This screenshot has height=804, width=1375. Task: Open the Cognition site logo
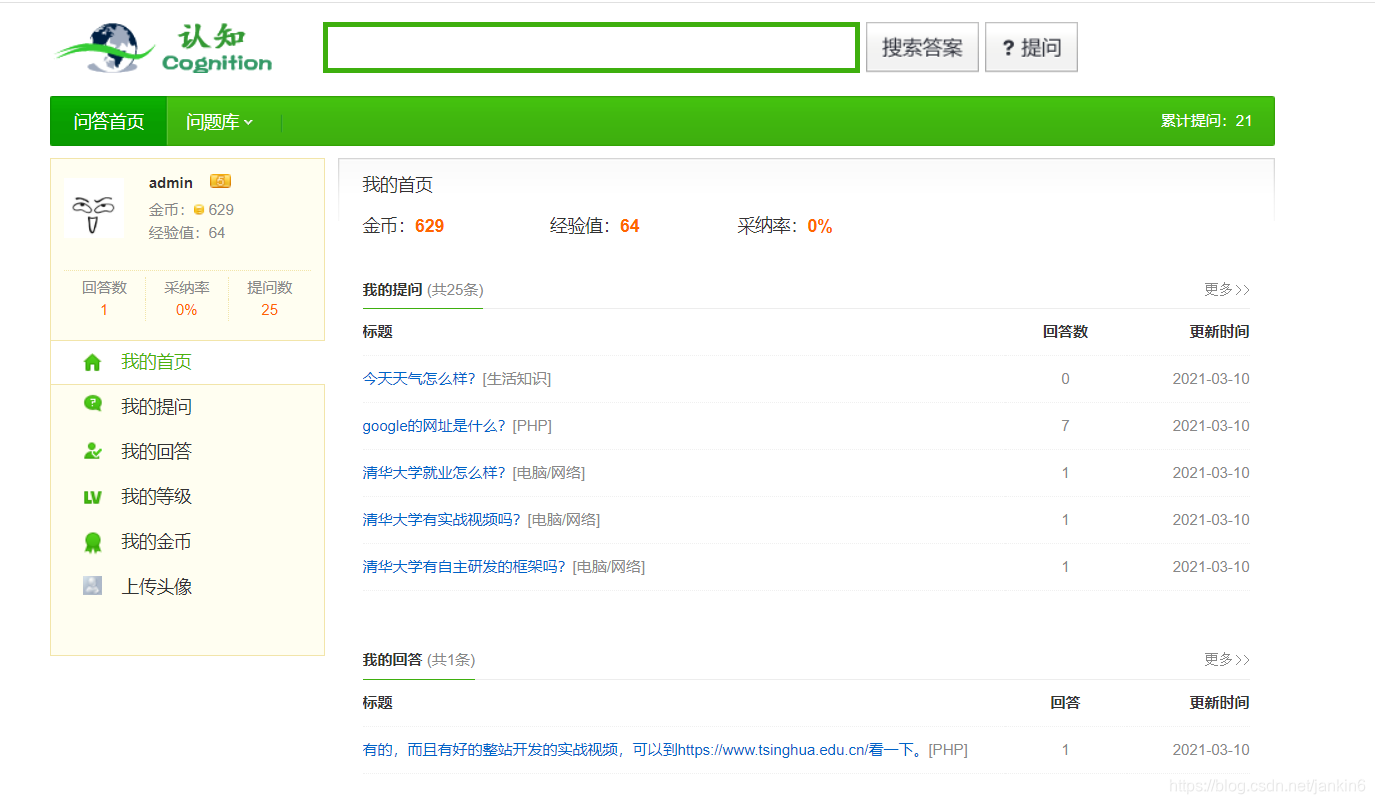[x=162, y=46]
